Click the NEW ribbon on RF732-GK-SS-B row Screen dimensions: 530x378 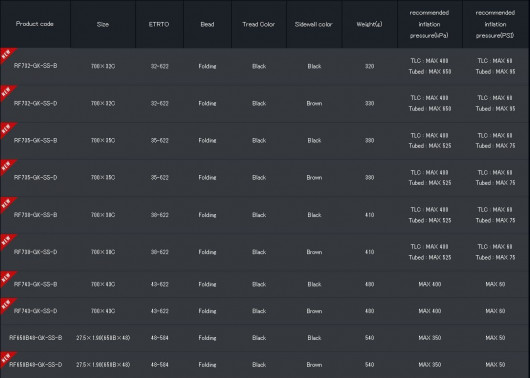[x=7, y=55]
